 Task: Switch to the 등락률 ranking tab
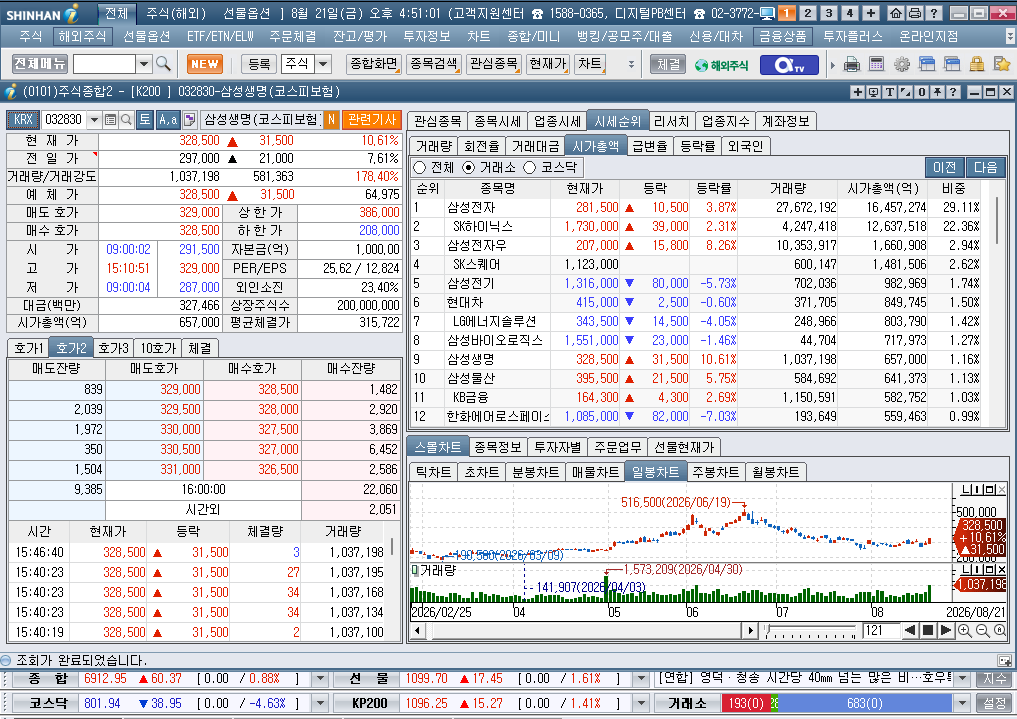[697, 147]
